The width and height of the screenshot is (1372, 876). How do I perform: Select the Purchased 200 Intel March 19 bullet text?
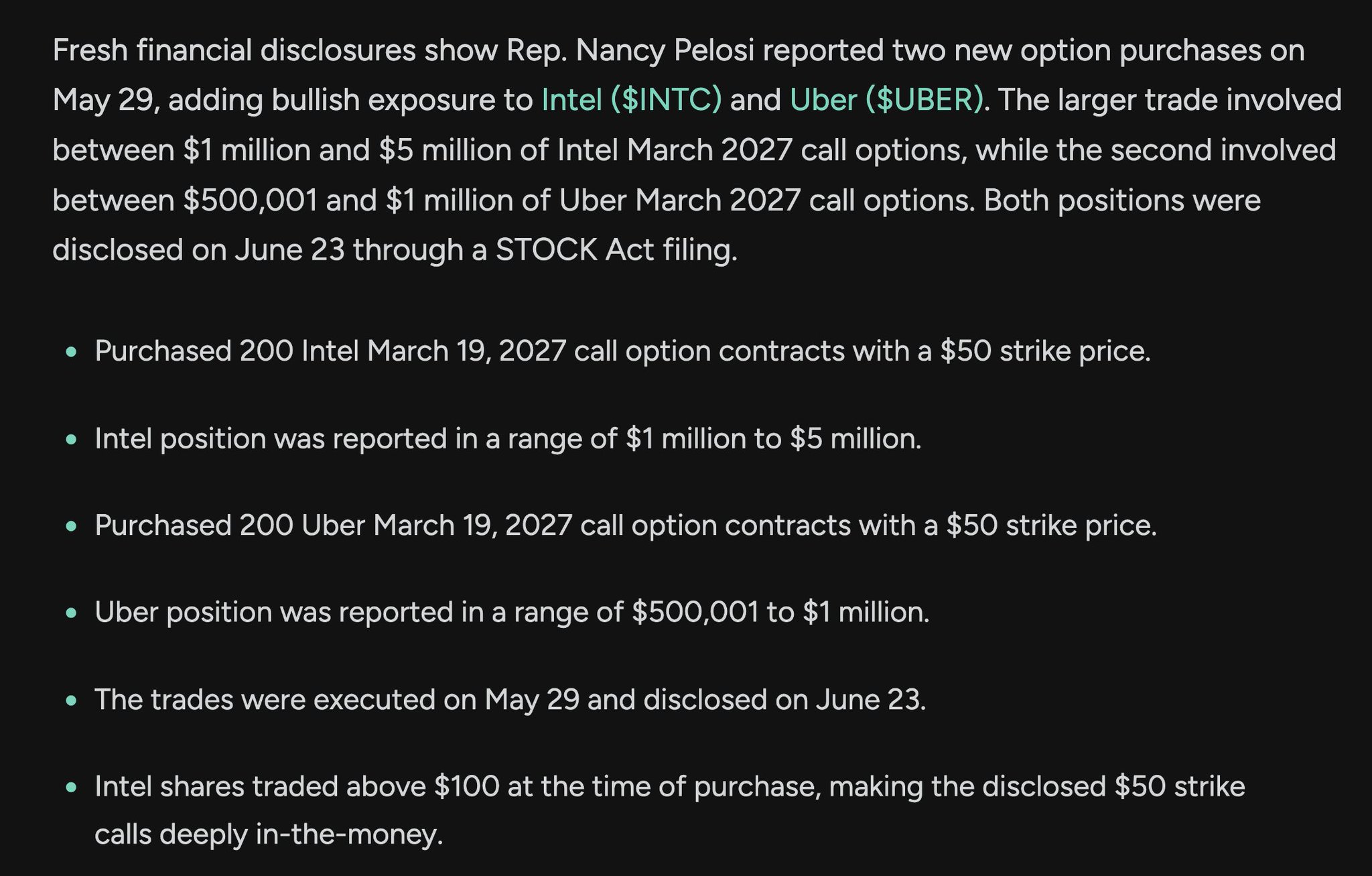coord(622,351)
